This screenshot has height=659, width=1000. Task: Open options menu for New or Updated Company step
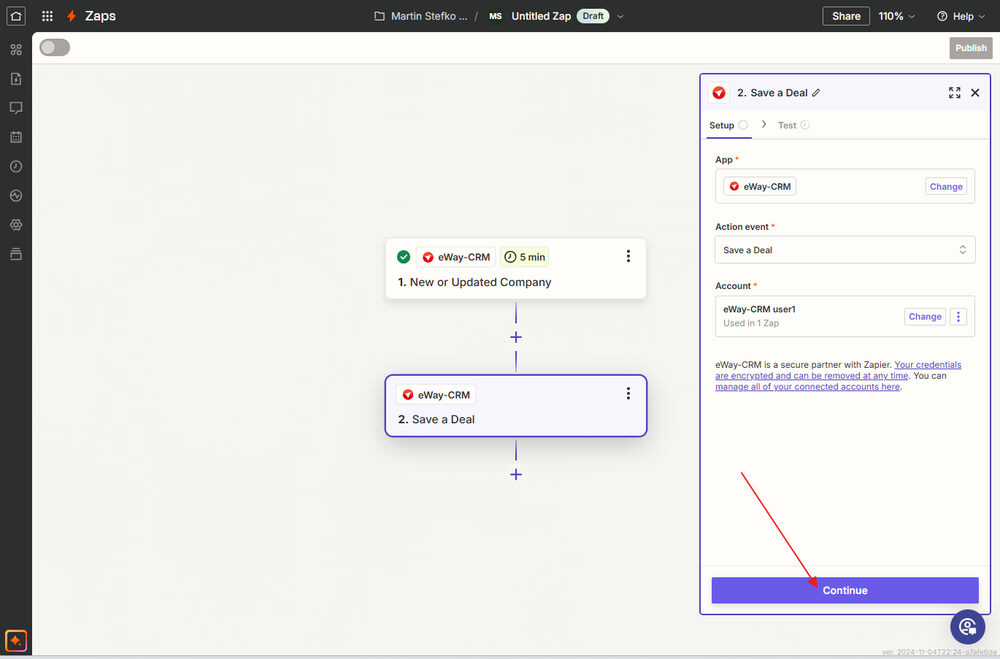point(628,256)
